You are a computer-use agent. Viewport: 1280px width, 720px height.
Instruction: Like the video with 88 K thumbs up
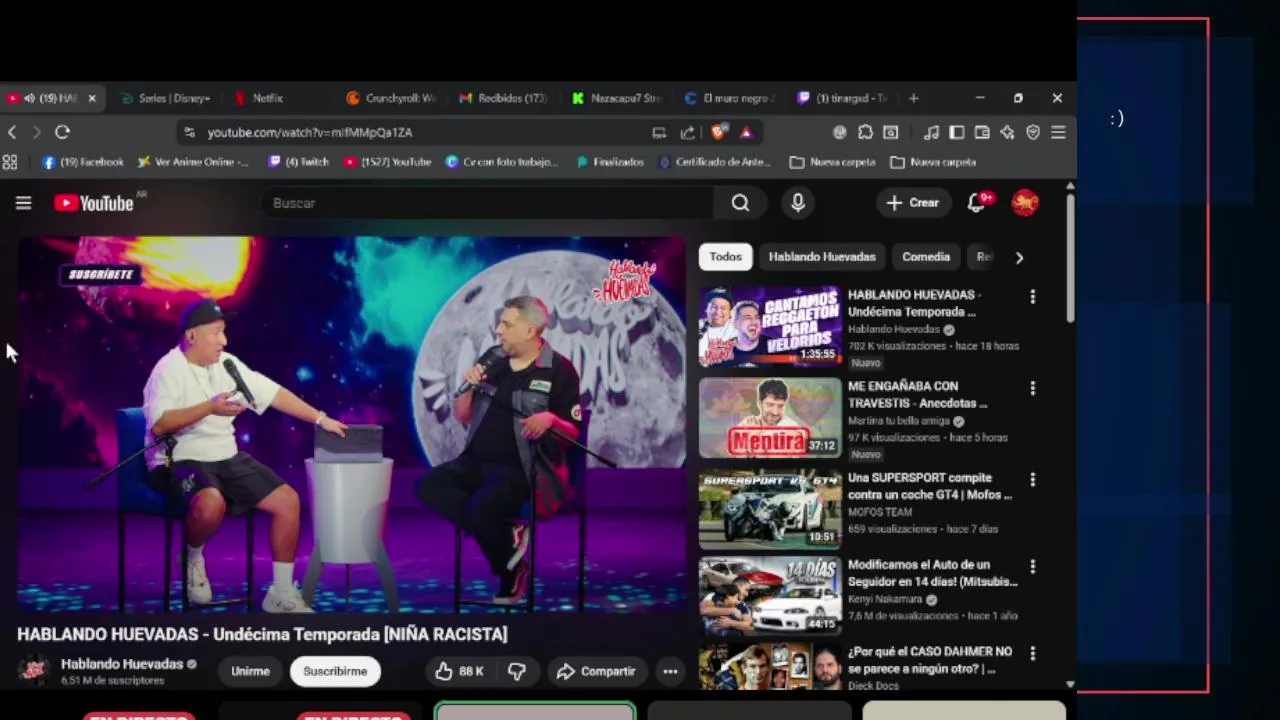tap(460, 671)
